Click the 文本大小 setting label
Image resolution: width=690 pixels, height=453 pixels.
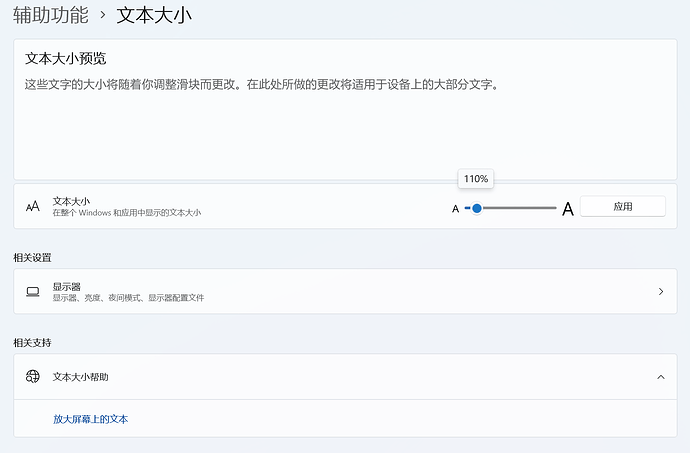[x=71, y=201]
